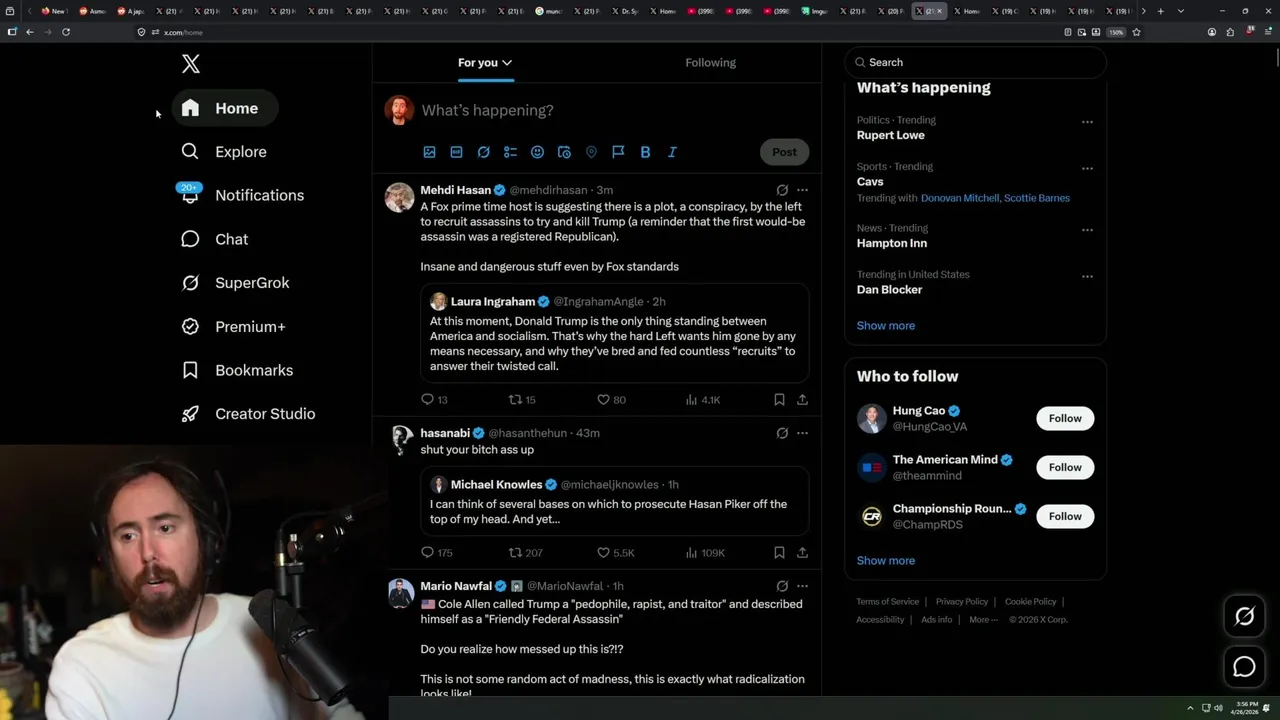Click the Grok enhance icon in composer
Image resolution: width=1280 pixels, height=720 pixels.
(x=483, y=152)
